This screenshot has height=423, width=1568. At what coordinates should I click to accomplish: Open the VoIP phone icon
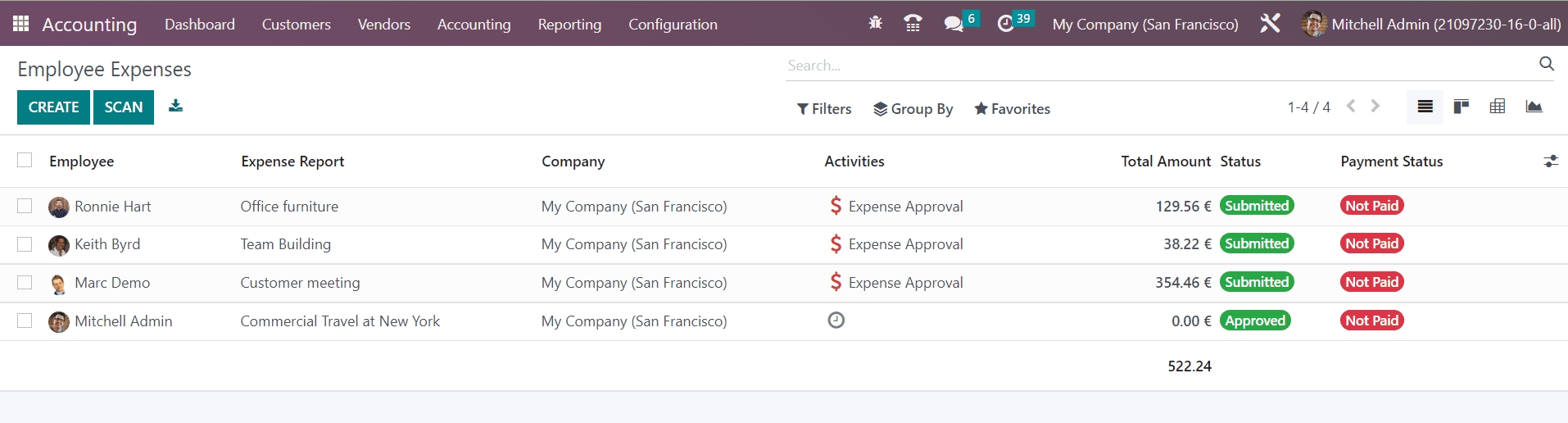[913, 24]
